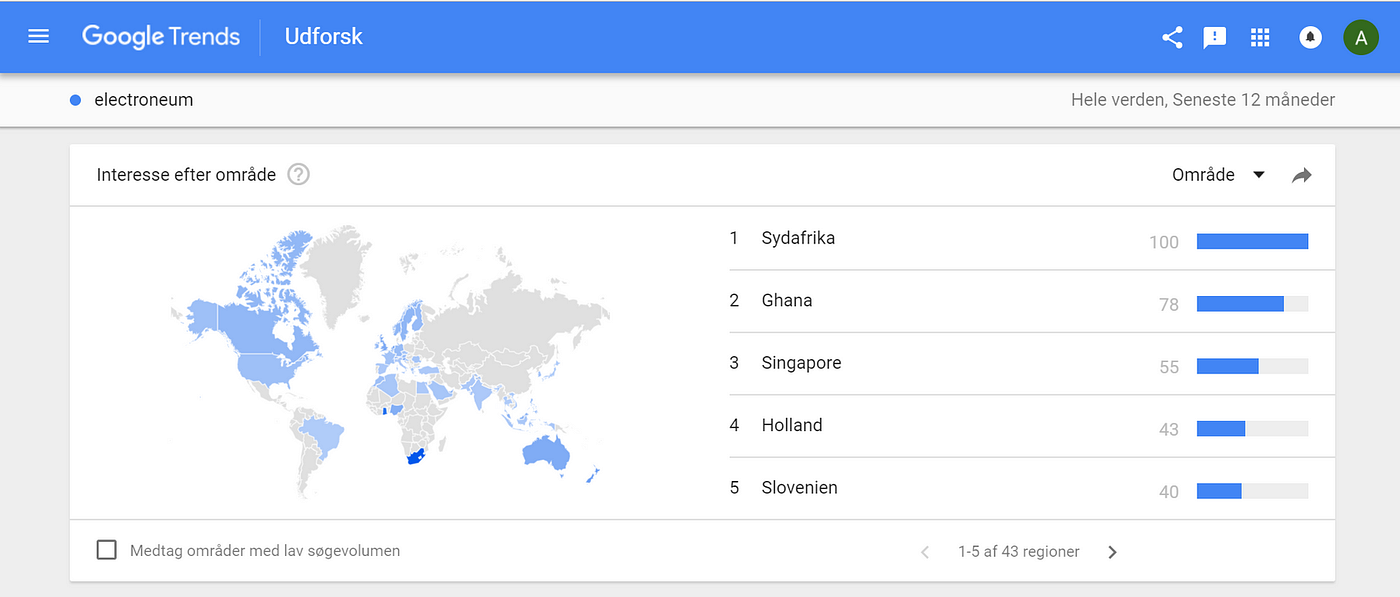Viewport: 1400px width, 597px height.
Task: Open the Hele verden, Seneste 12 måneder filter
Action: (x=1202, y=100)
